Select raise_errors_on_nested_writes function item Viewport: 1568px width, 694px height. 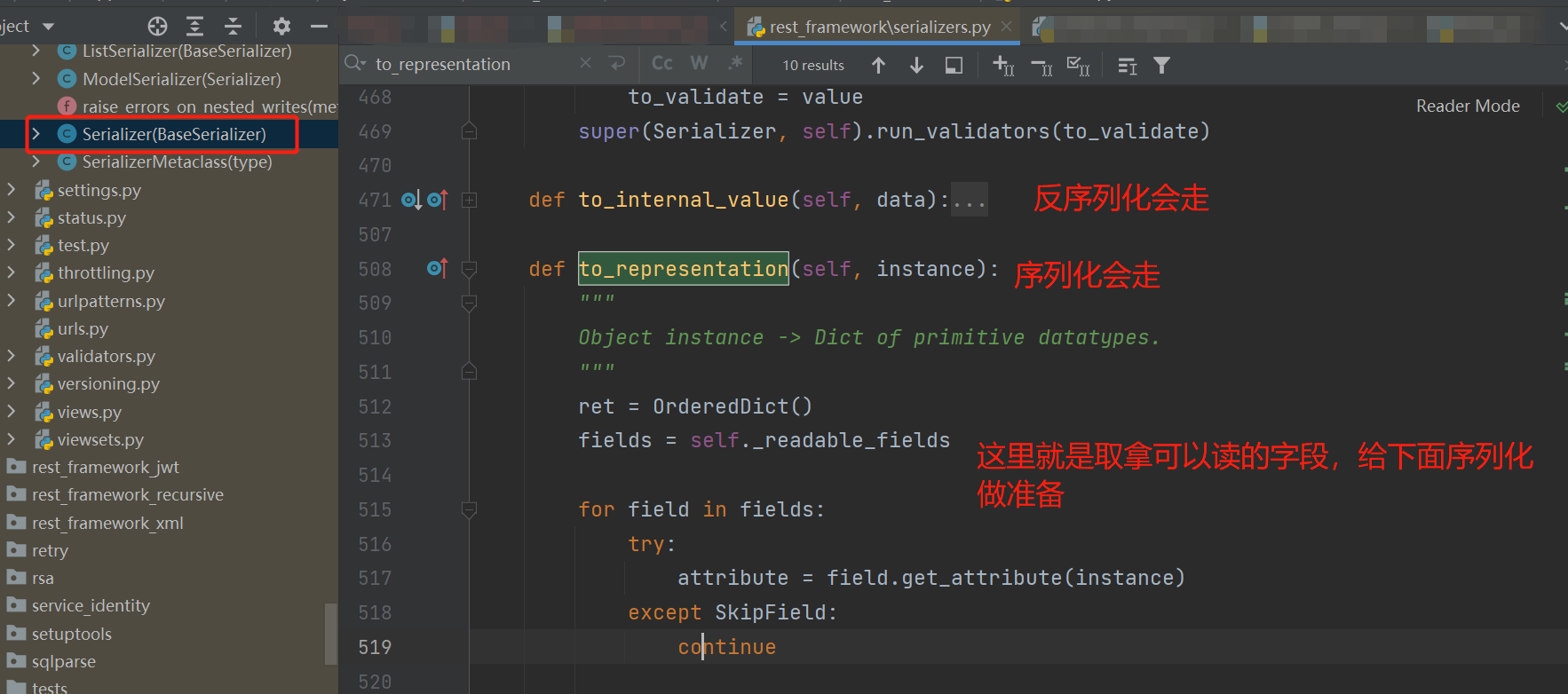click(x=197, y=106)
